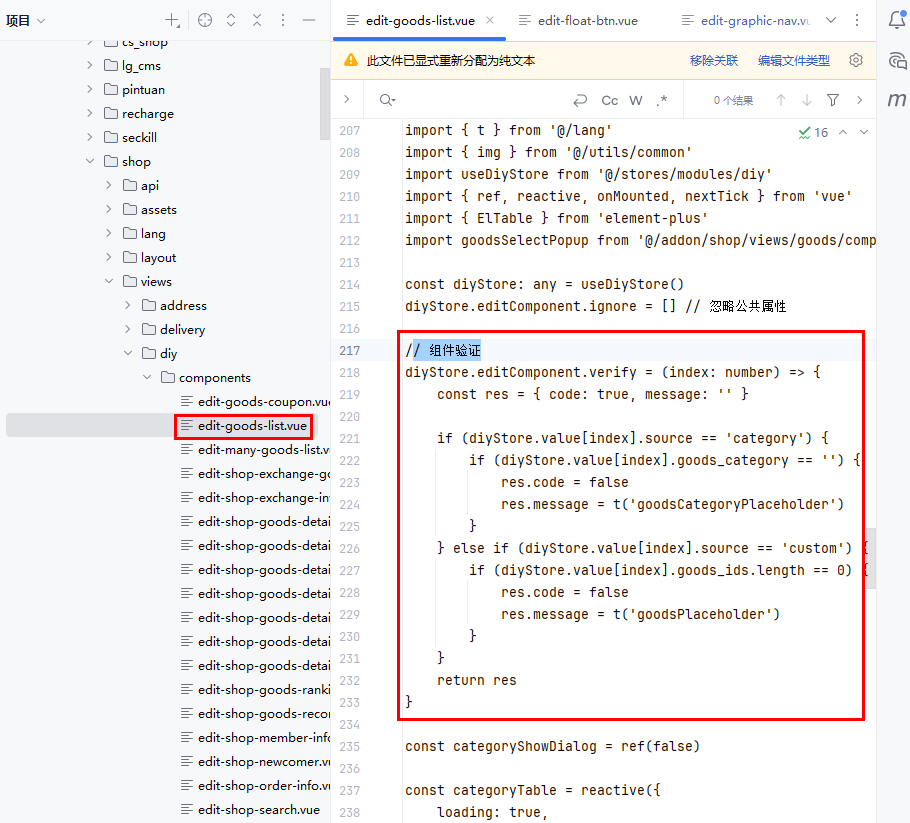Jump to next search occurrence arrow
The width and height of the screenshot is (910, 823).
[807, 100]
